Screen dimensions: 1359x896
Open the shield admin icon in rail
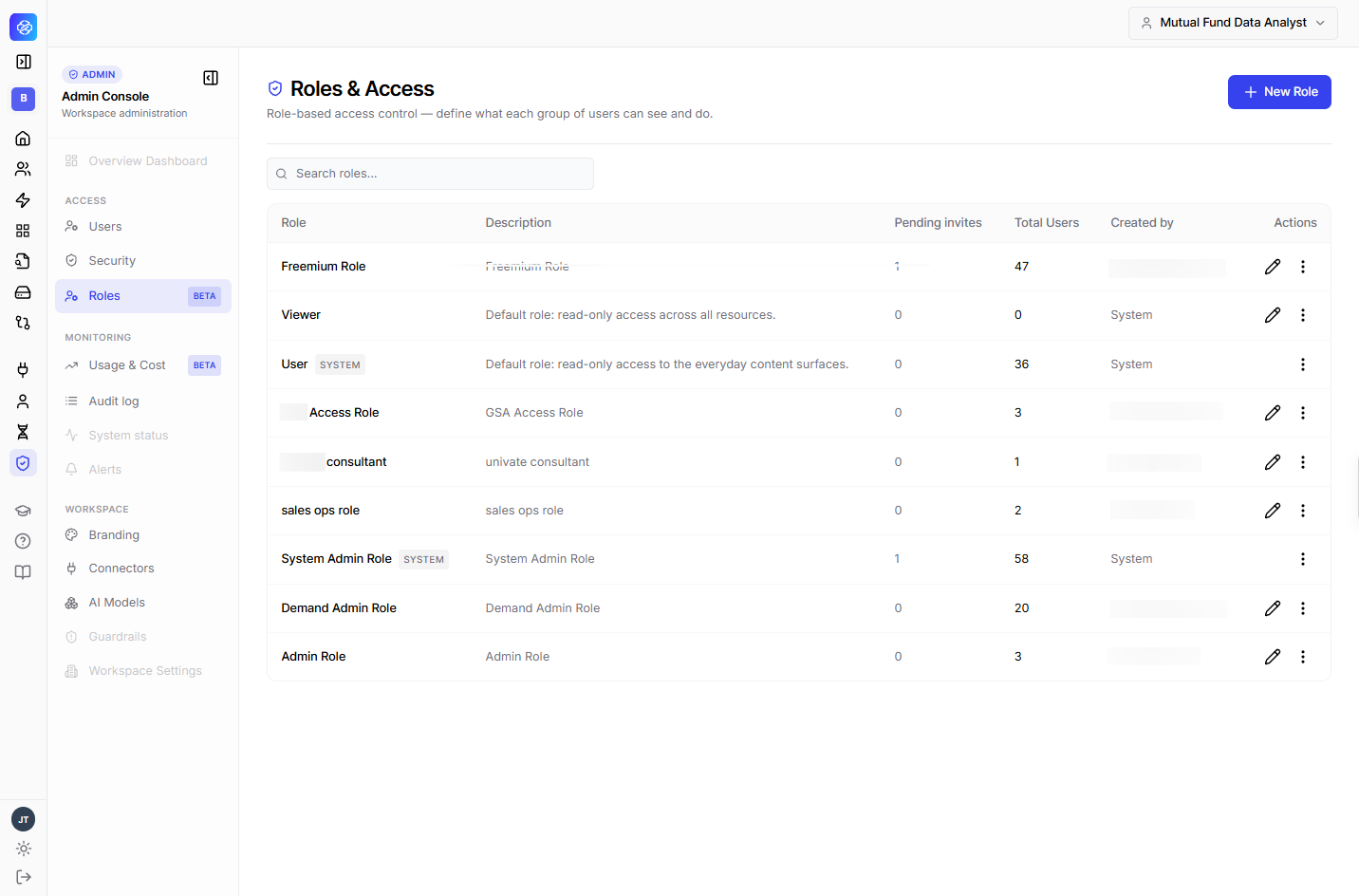[23, 463]
